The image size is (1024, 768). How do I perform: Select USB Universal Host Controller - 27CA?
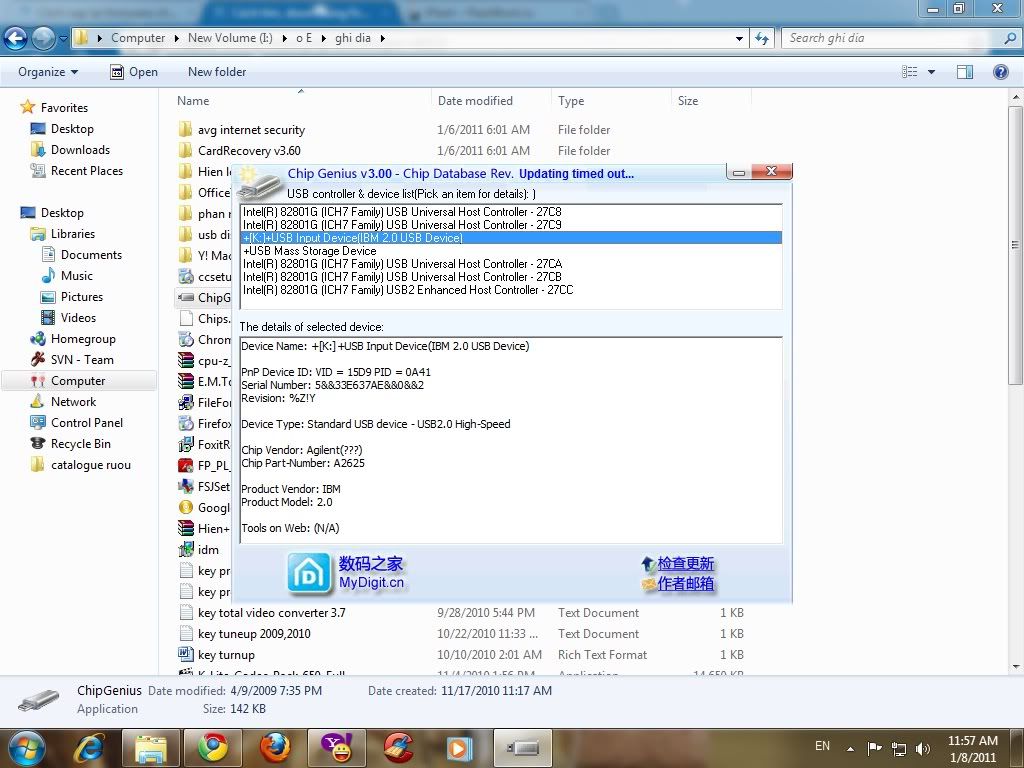pos(511,264)
